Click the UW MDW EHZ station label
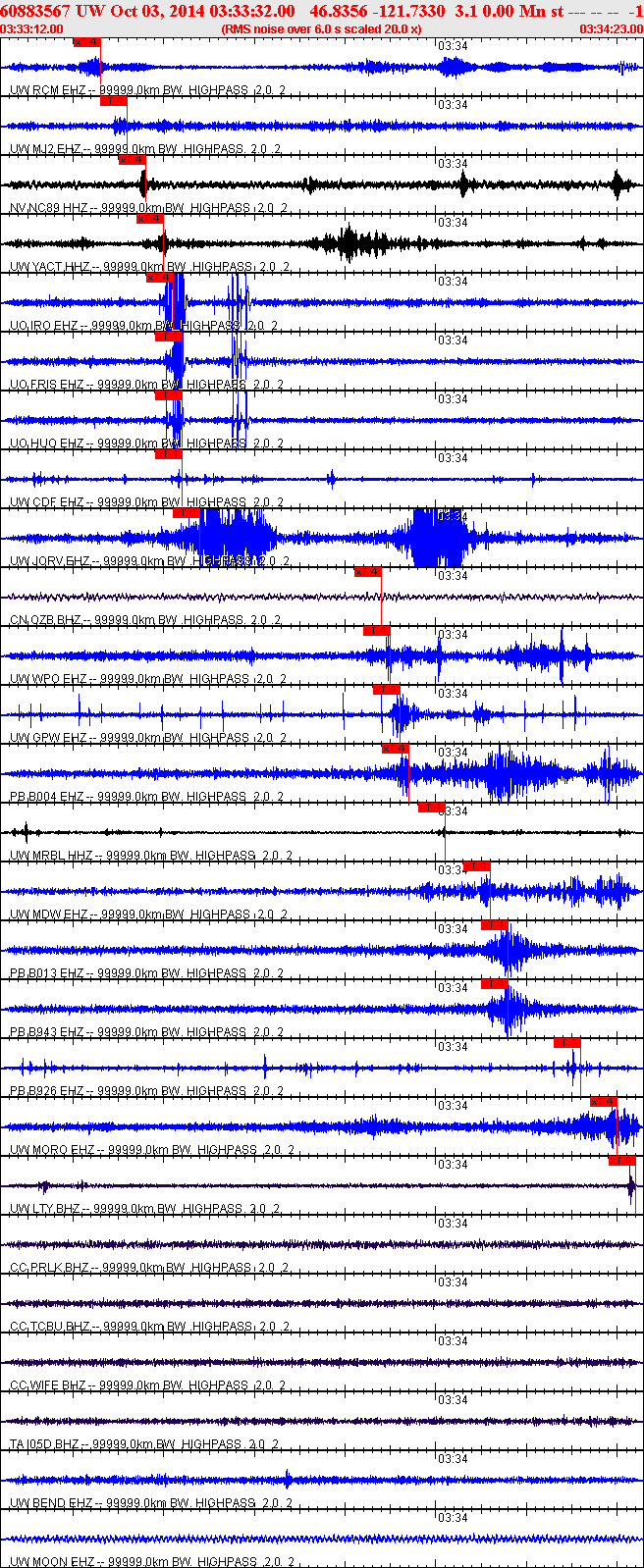Screen dimensions: 644x1568 148,915
